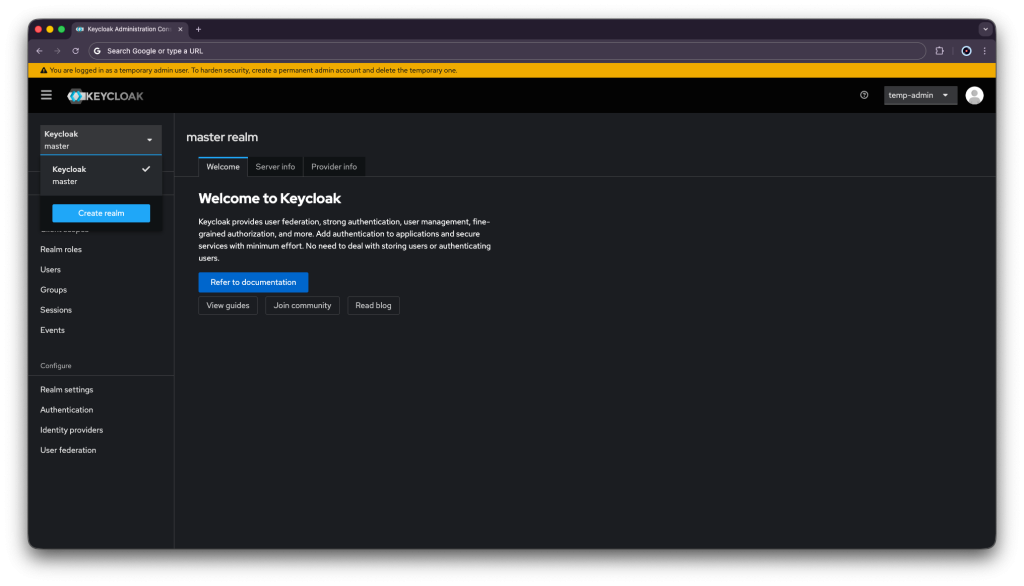The height and width of the screenshot is (586, 1024).
Task: Expand the temp-admin user dropdown
Action: pos(920,95)
